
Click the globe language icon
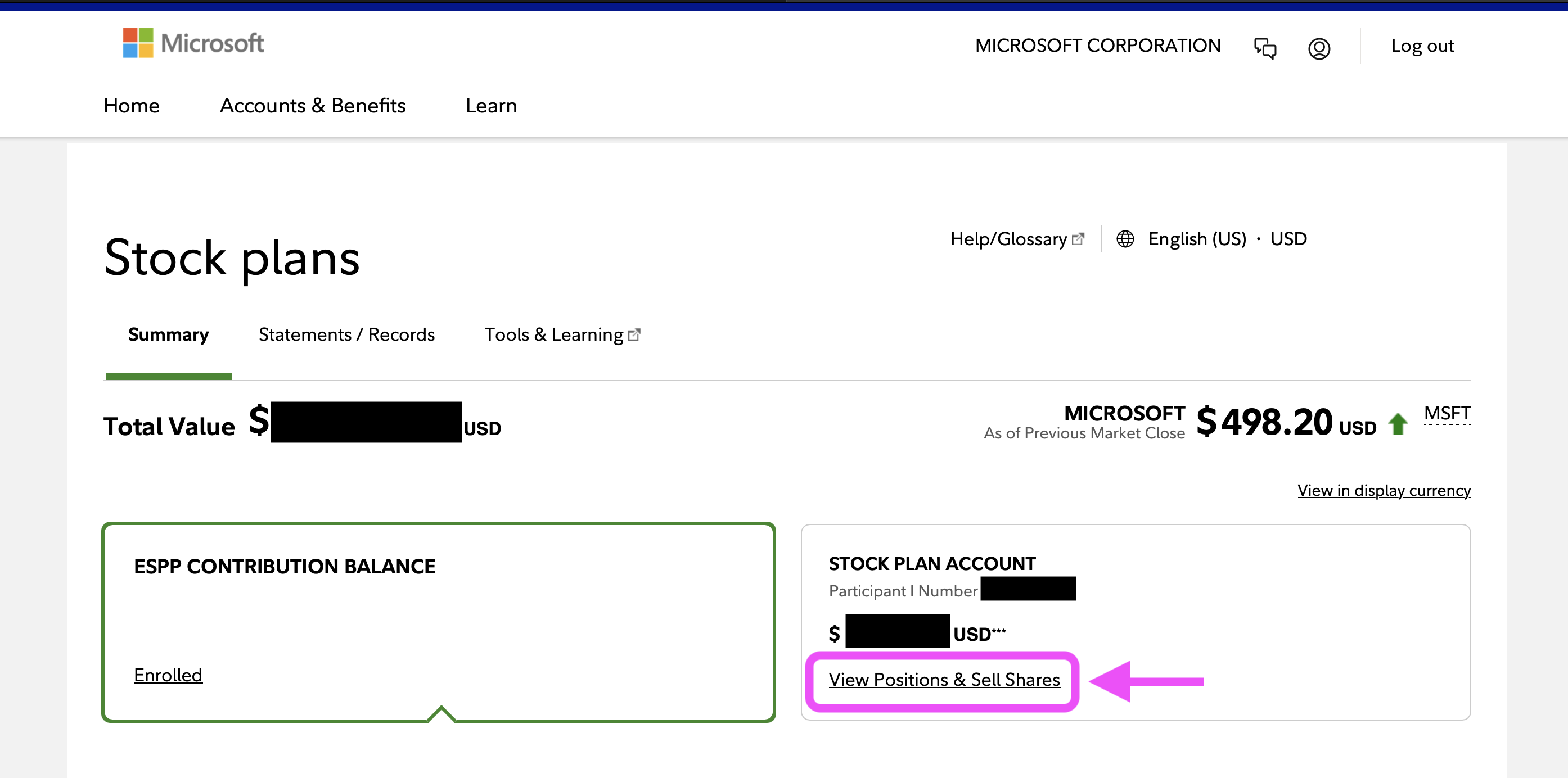[1125, 239]
